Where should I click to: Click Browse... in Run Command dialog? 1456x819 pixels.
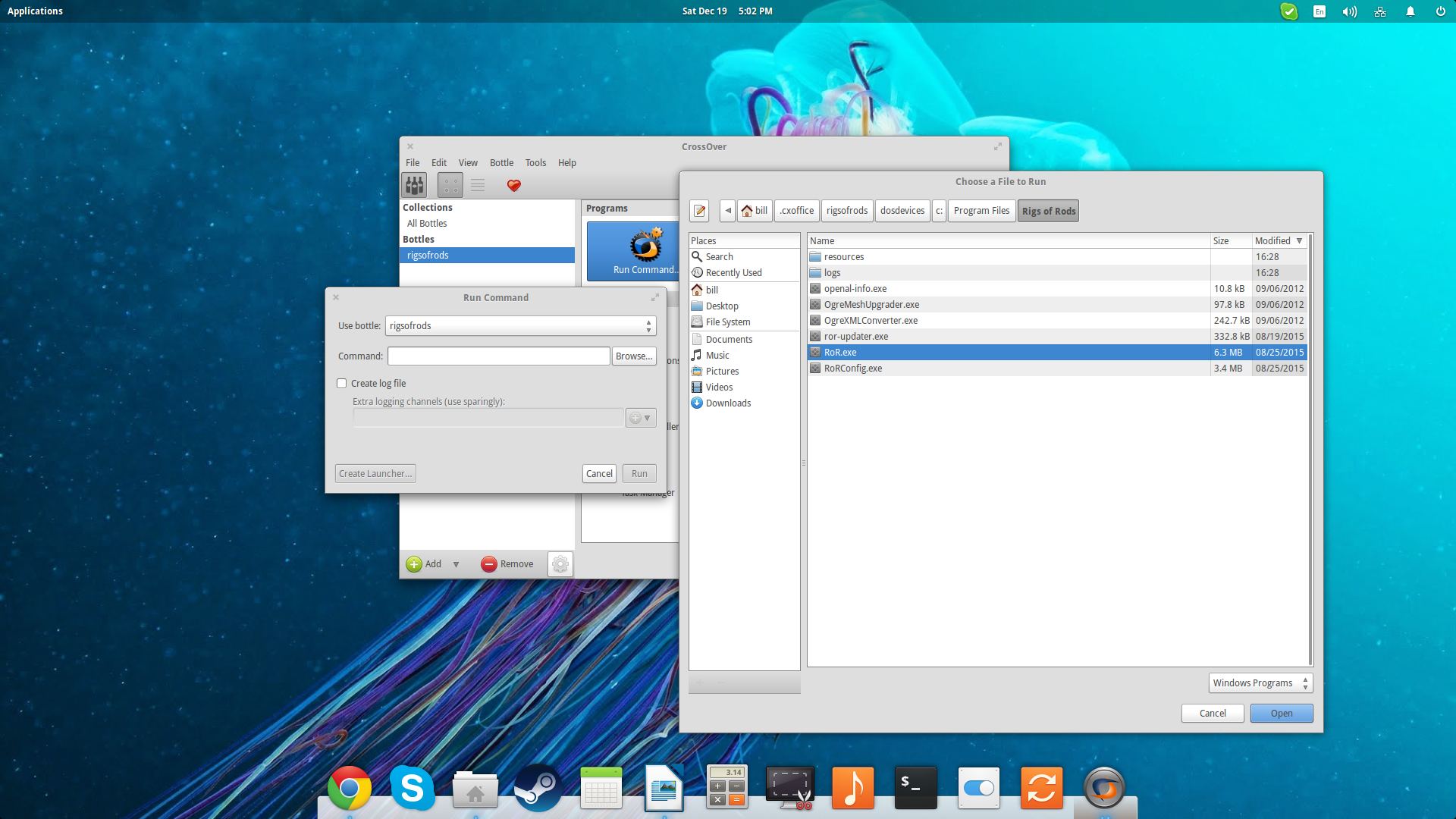(x=634, y=356)
